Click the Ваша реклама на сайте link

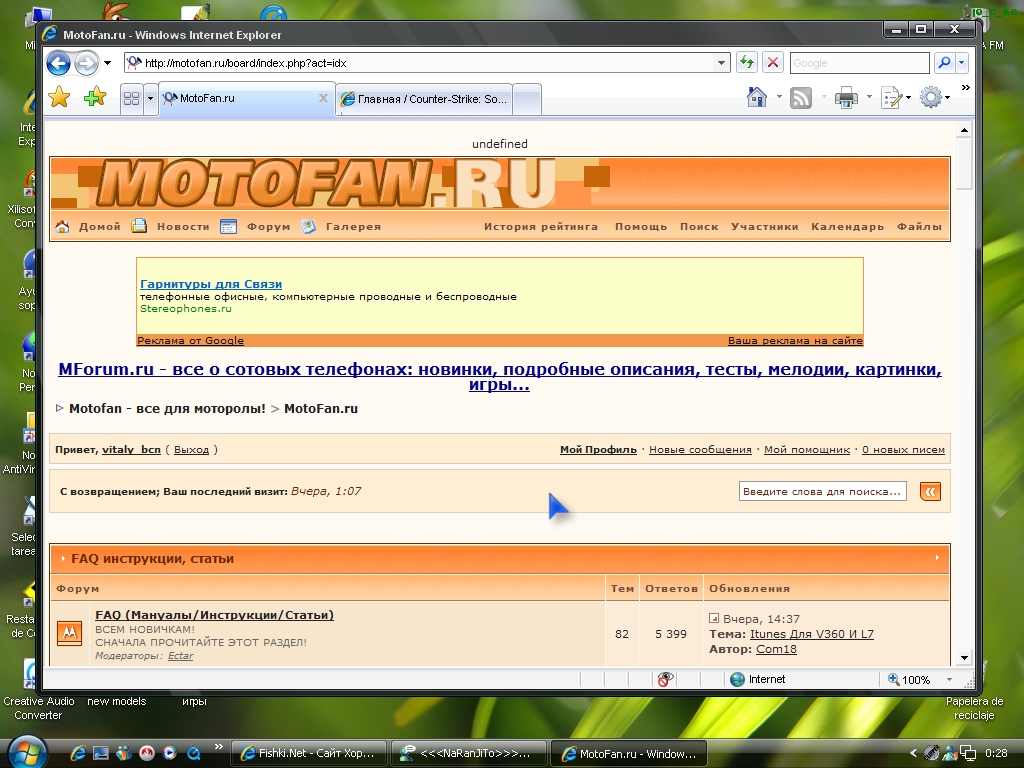tap(795, 340)
